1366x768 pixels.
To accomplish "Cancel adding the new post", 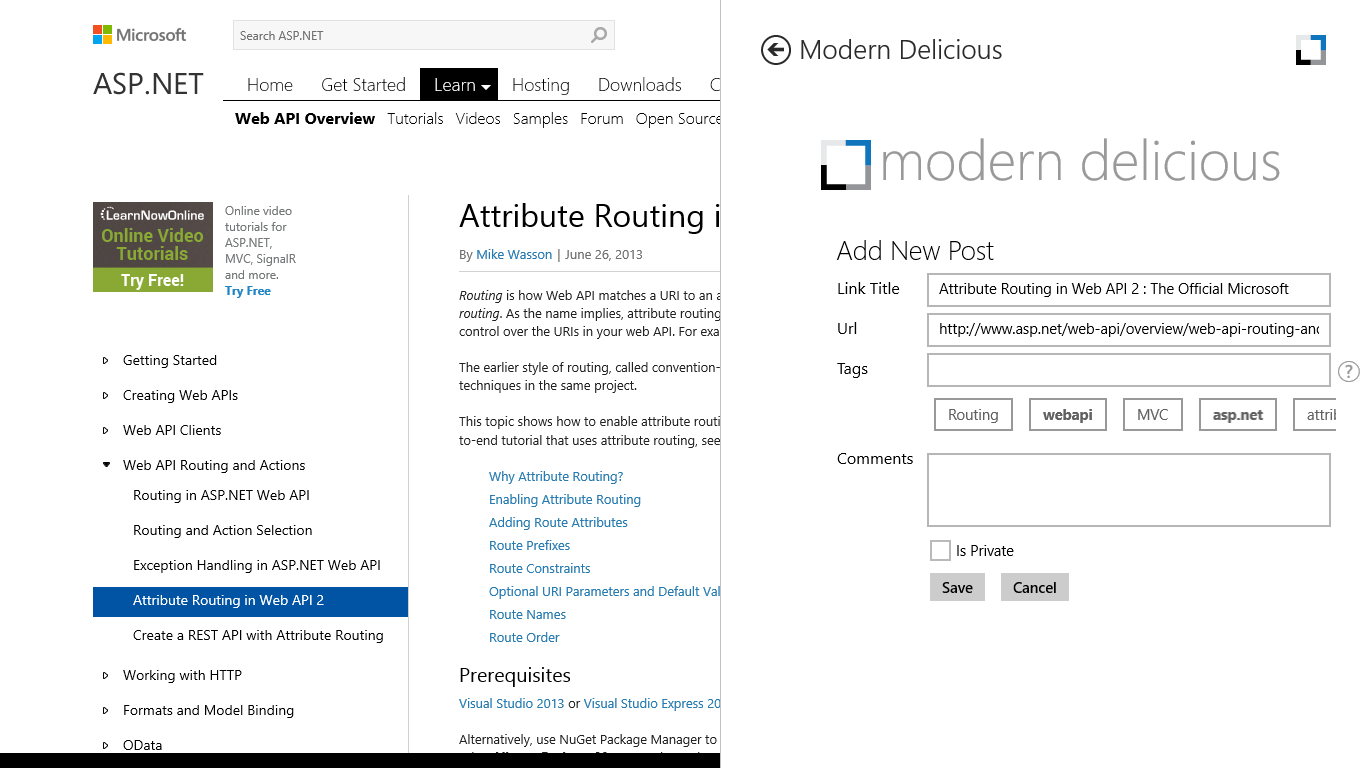I will [1035, 587].
